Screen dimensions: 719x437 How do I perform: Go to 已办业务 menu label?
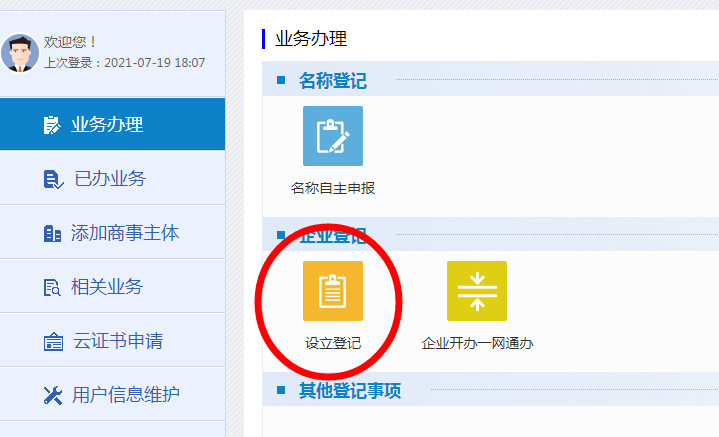[x=110, y=179]
